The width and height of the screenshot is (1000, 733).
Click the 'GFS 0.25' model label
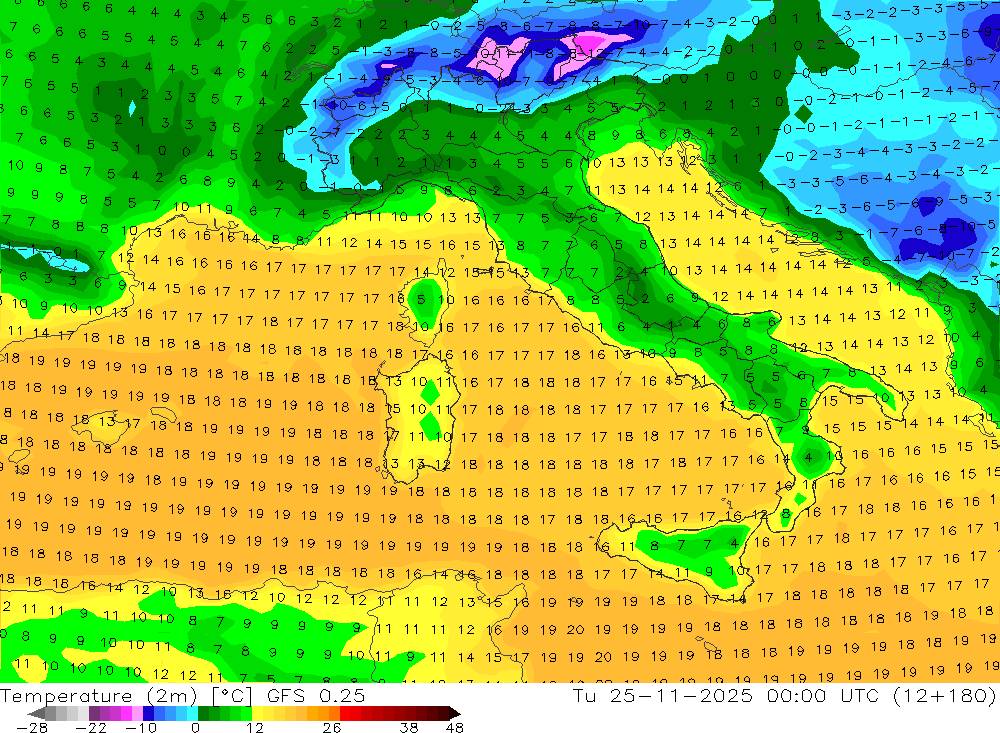[x=316, y=696]
